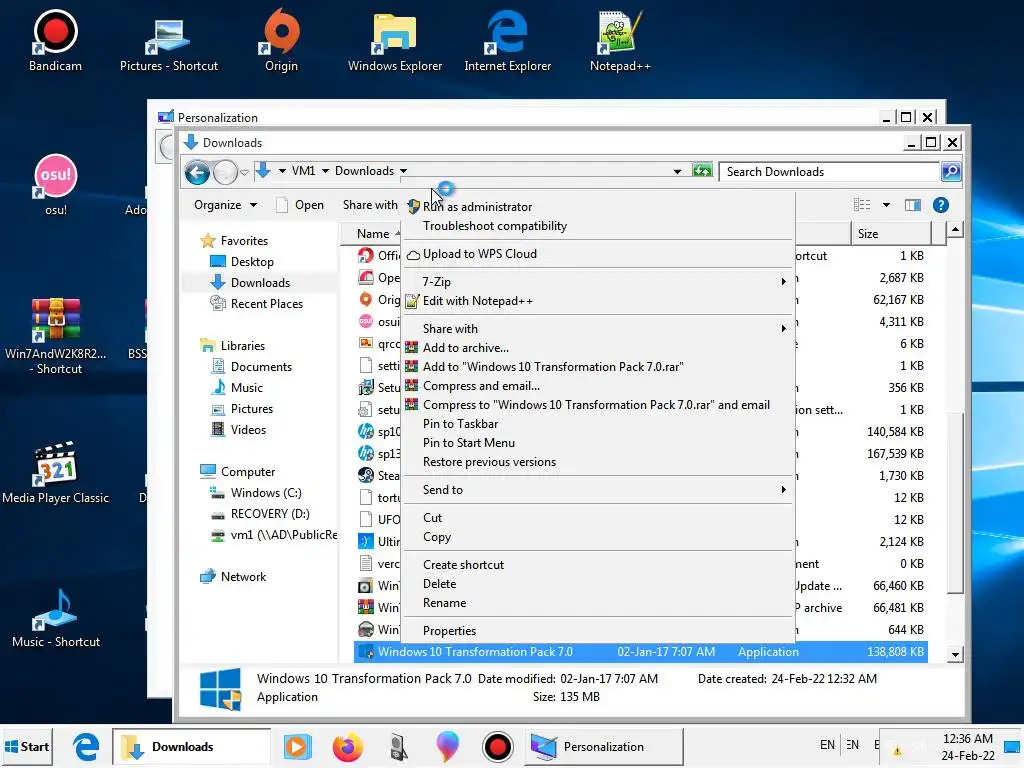This screenshot has width=1024, height=768.
Task: Launch Origin from the desktop
Action: [x=281, y=40]
